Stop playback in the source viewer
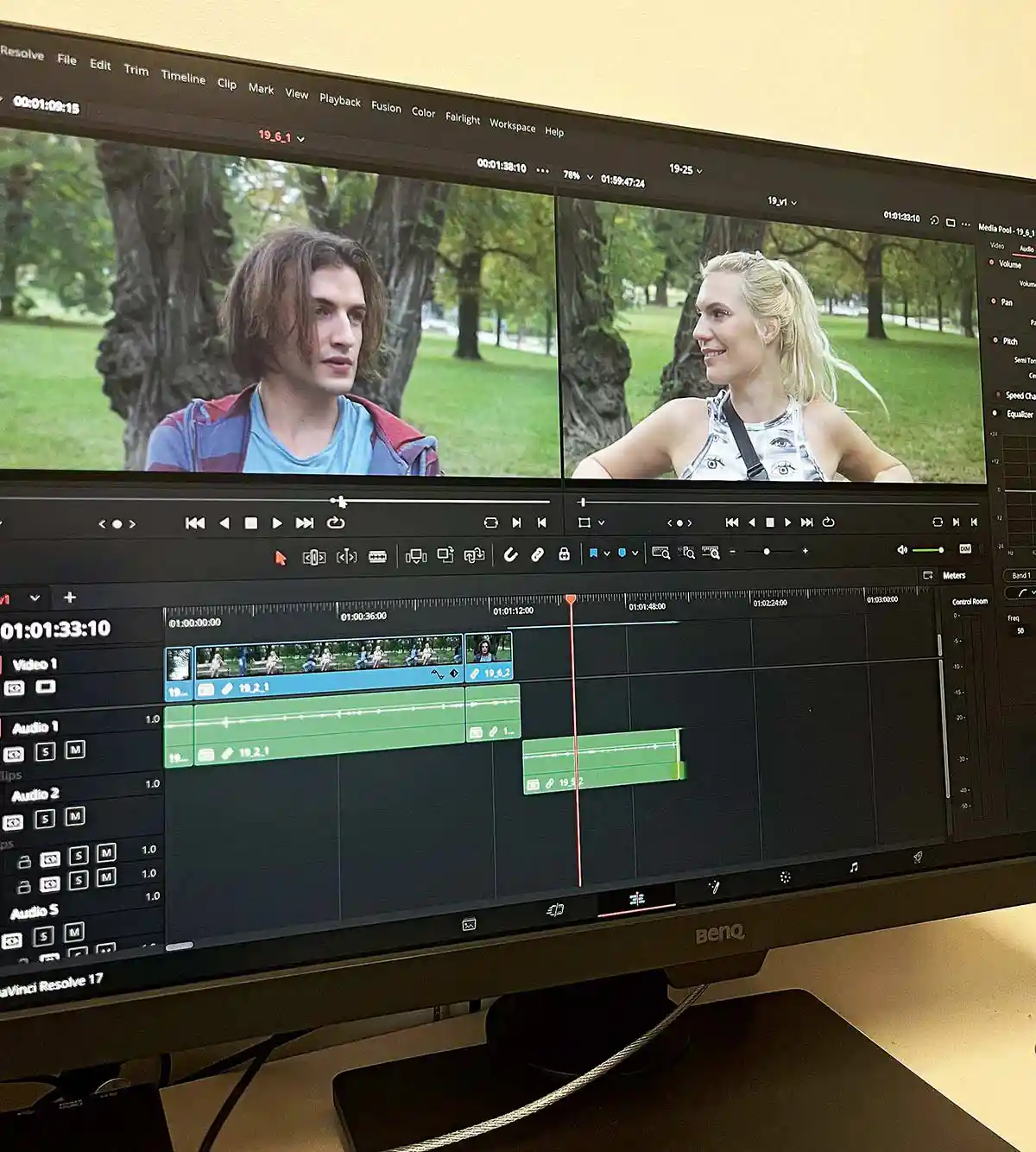1036x1152 pixels. [x=251, y=522]
